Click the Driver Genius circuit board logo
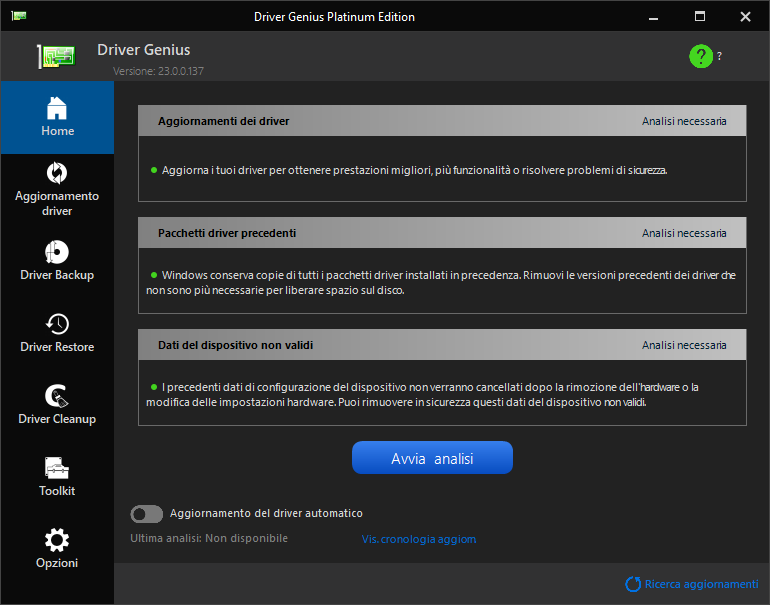Viewport: 770px width, 605px height. [x=56, y=56]
